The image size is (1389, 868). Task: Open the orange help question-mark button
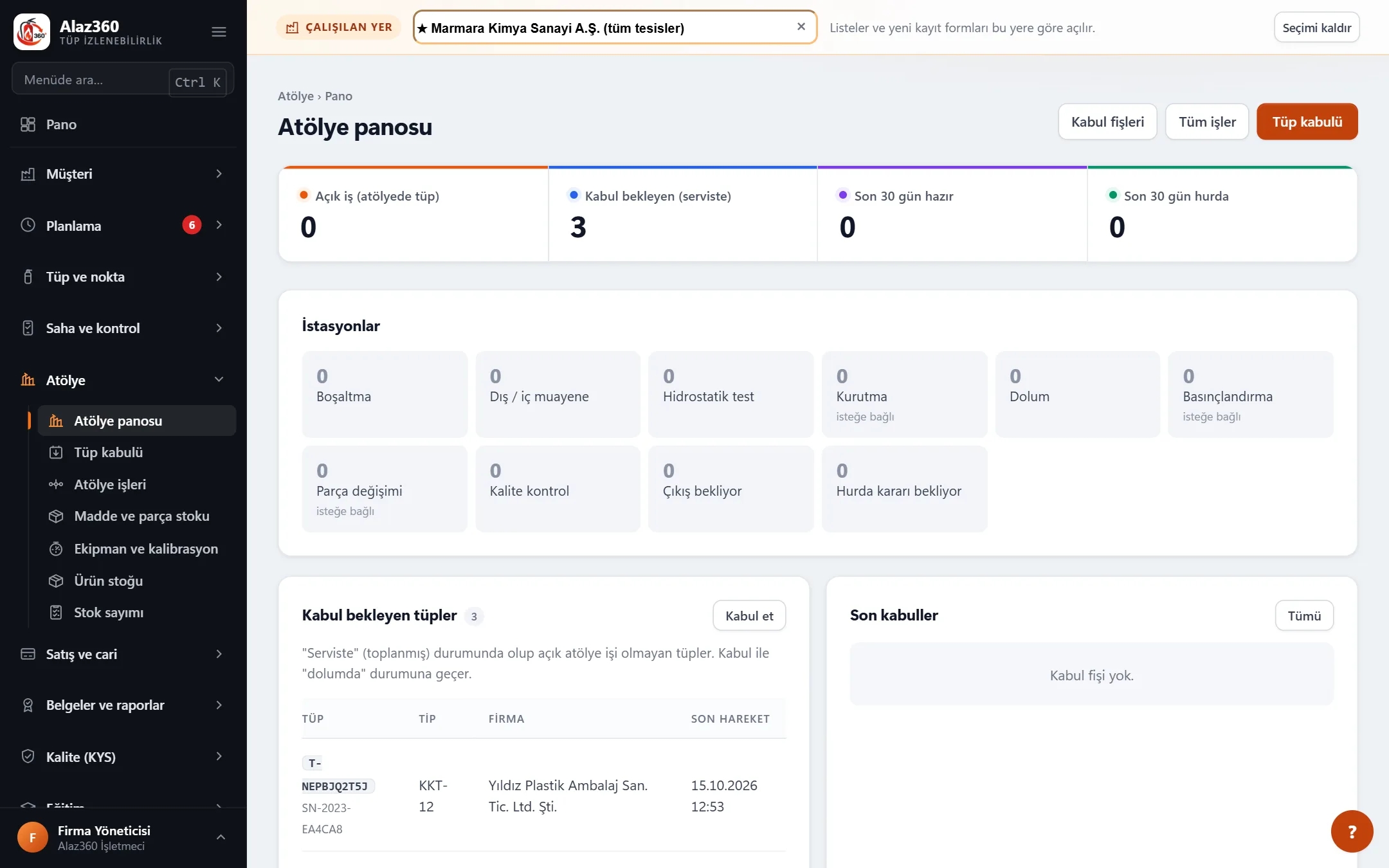1352,831
